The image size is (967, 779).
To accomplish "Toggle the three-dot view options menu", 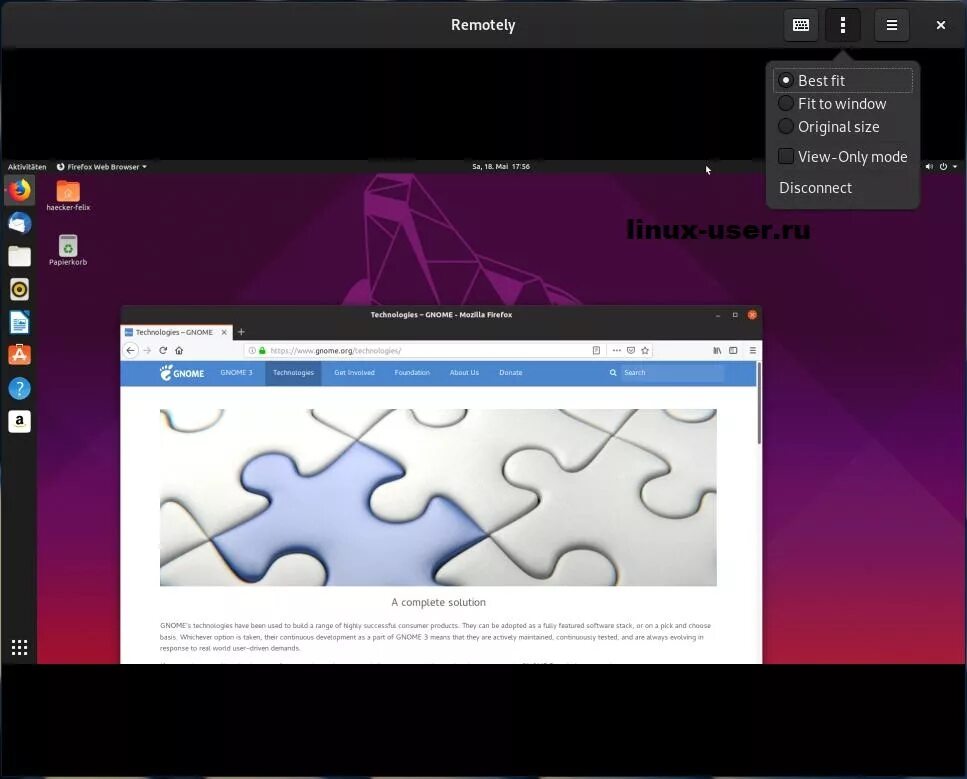I will pos(842,25).
